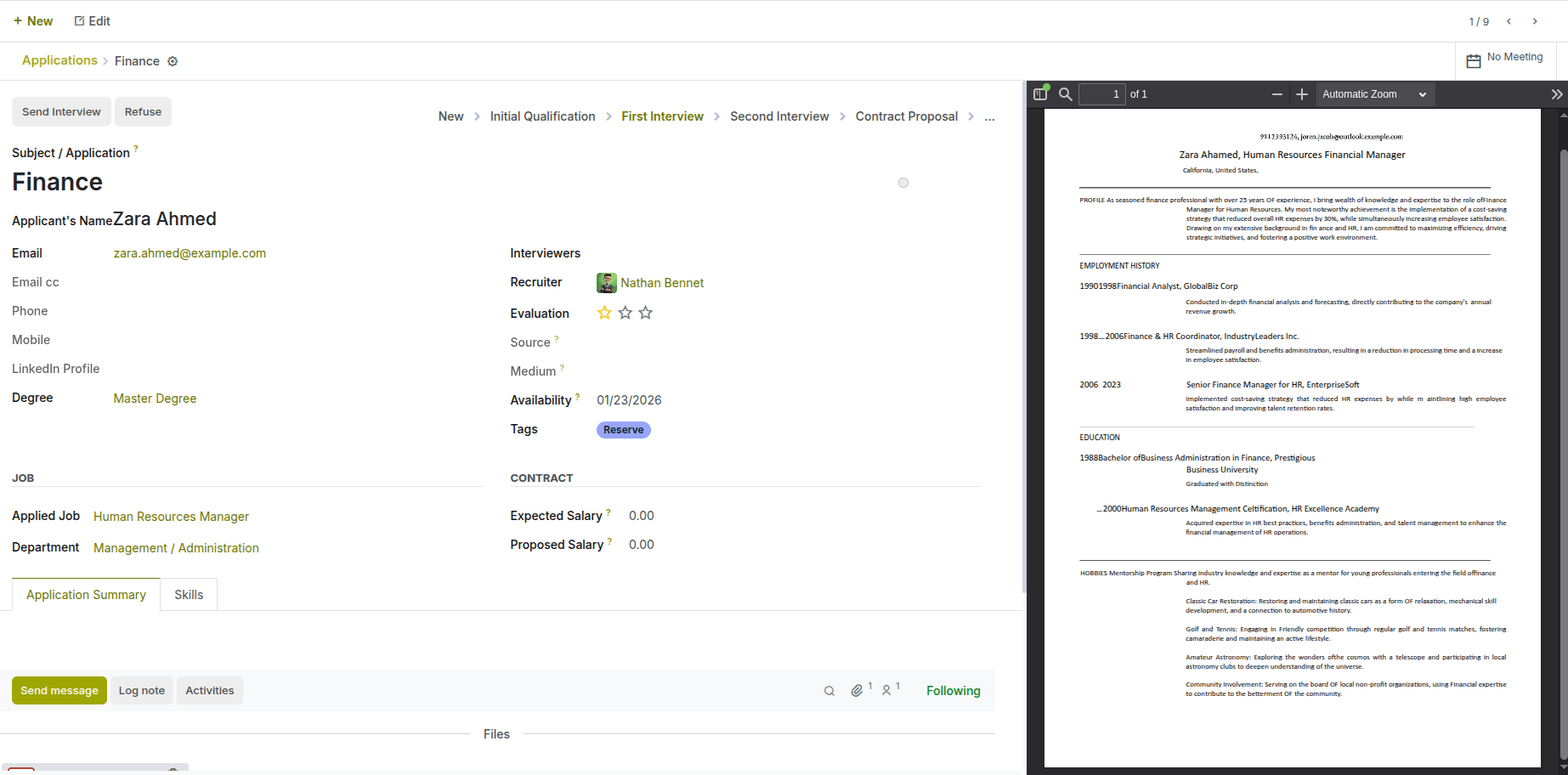Switch to the Skills tab
This screenshot has height=775, width=1568.
[x=189, y=595]
